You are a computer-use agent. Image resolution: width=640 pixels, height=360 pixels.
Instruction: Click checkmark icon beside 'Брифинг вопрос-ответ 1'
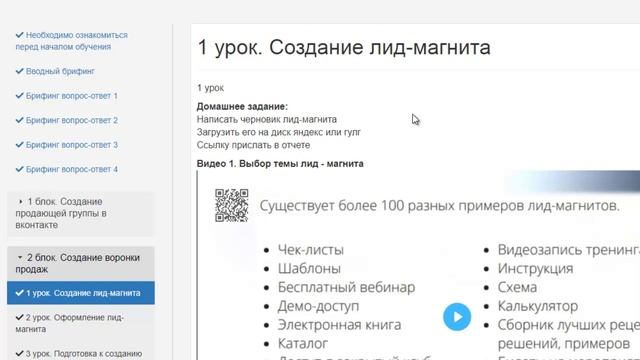pos(20,96)
